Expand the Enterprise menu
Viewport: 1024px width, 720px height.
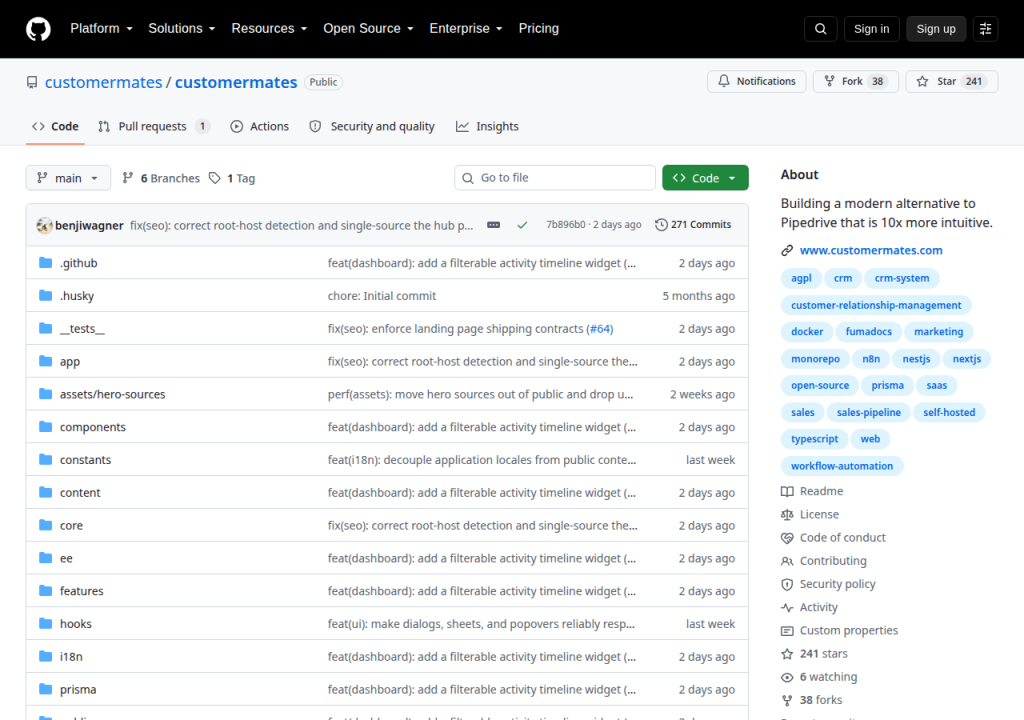pos(466,29)
